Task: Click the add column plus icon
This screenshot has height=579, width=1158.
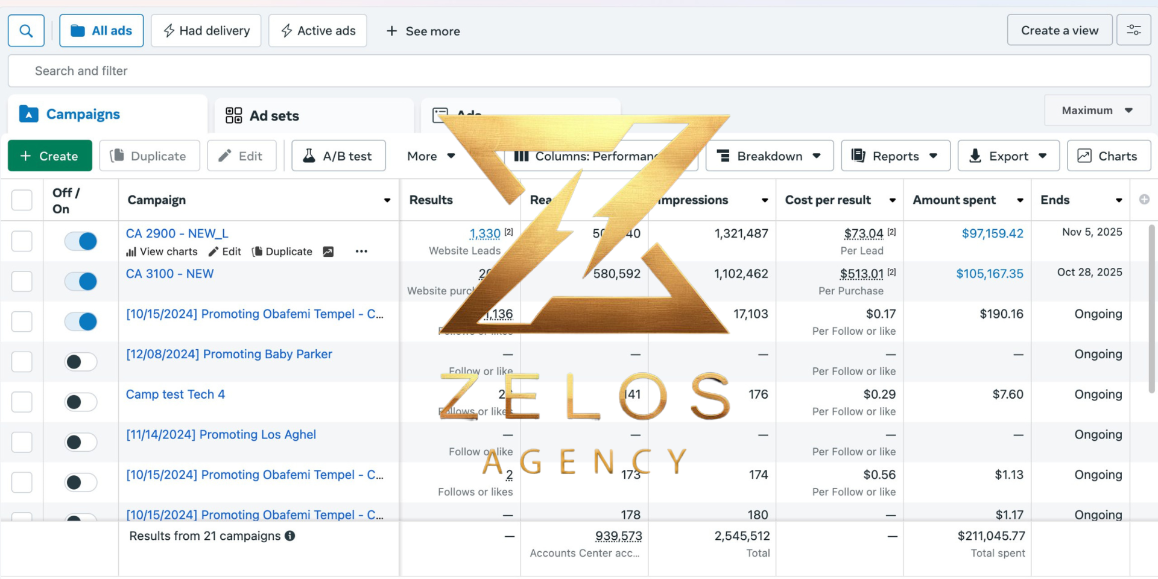Action: [1144, 199]
